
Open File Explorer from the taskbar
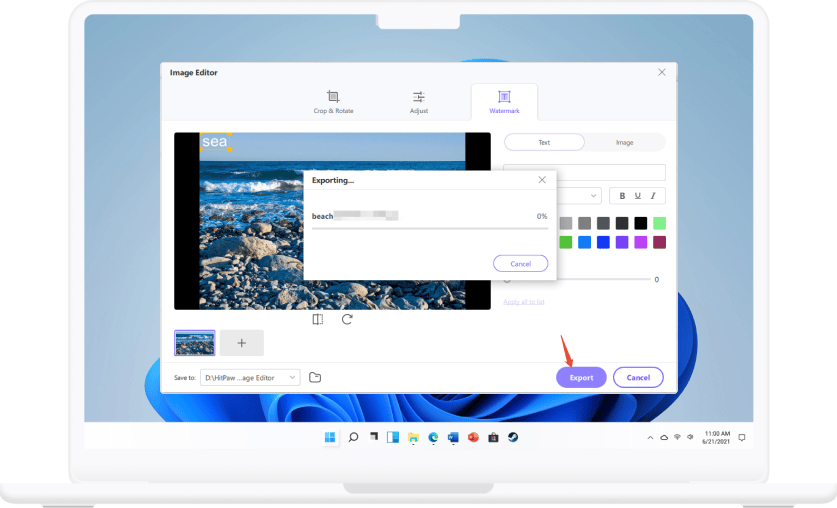[413, 438]
